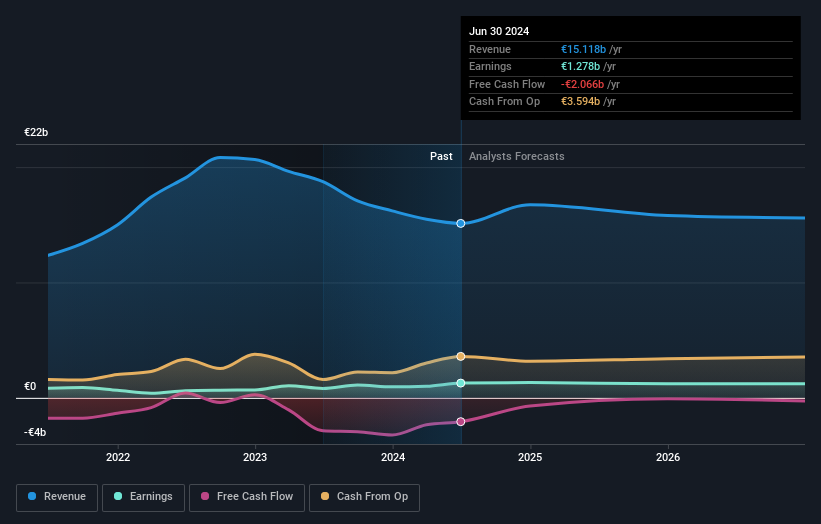Click the Past label in chart
This screenshot has width=821, height=524.
click(441, 157)
